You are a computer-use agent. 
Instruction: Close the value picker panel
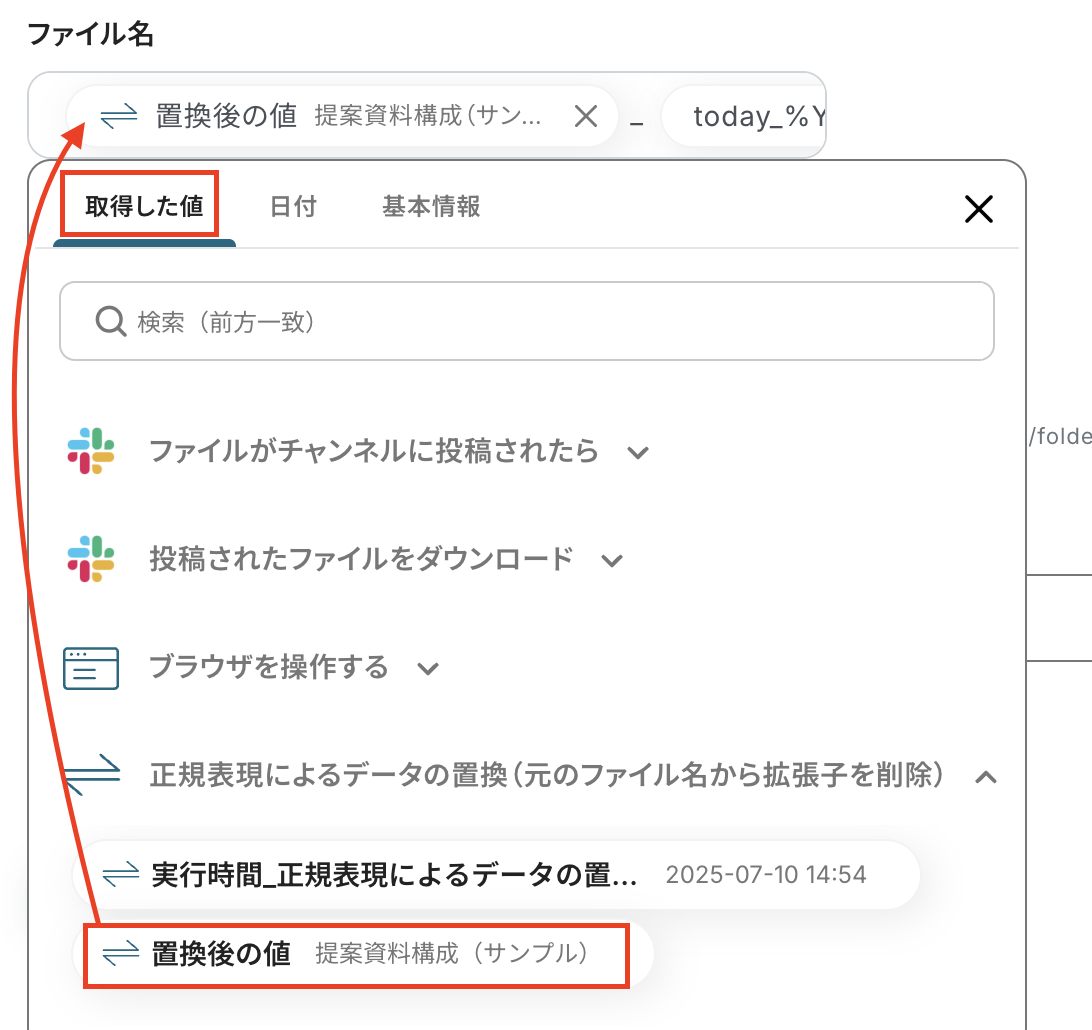978,209
